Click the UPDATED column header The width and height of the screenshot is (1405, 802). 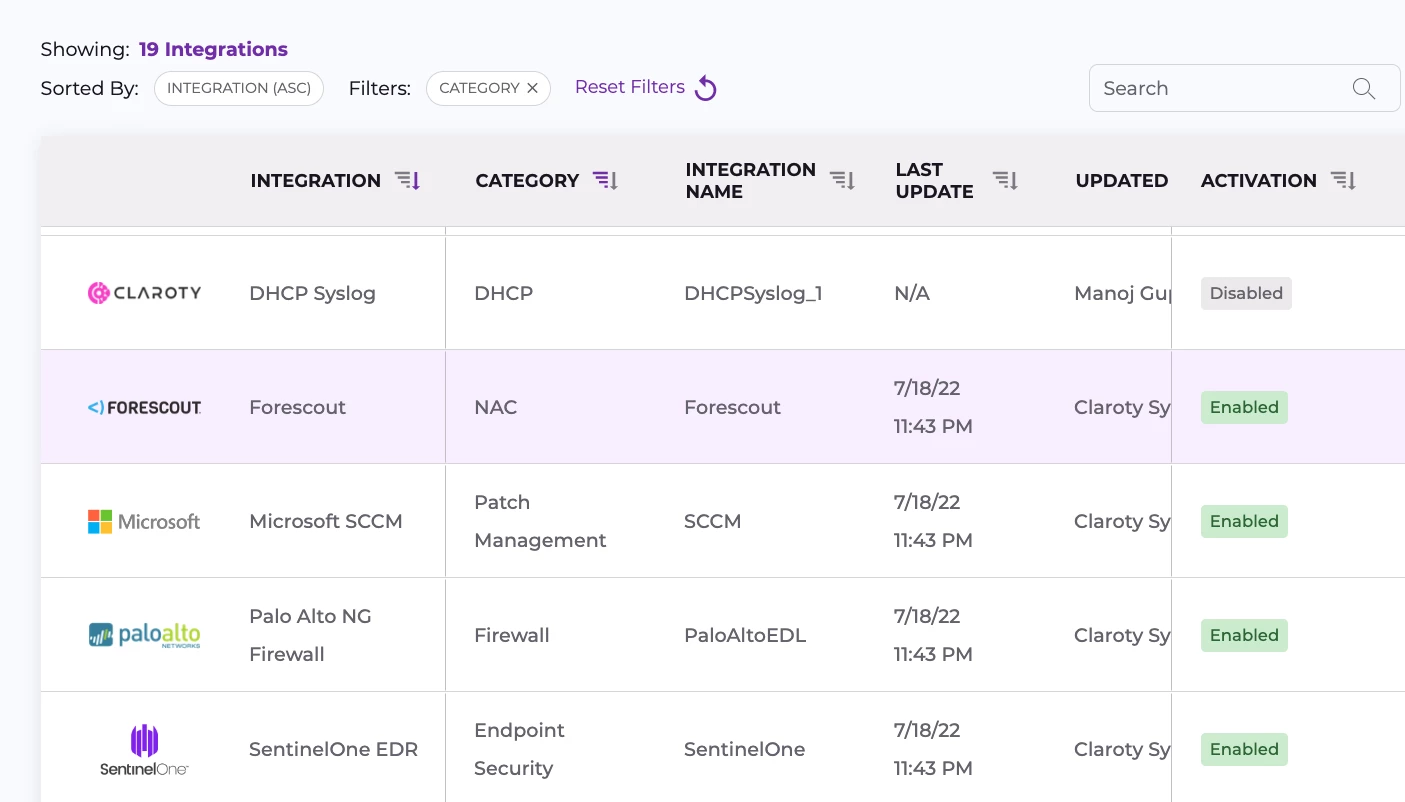pyautogui.click(x=1121, y=181)
